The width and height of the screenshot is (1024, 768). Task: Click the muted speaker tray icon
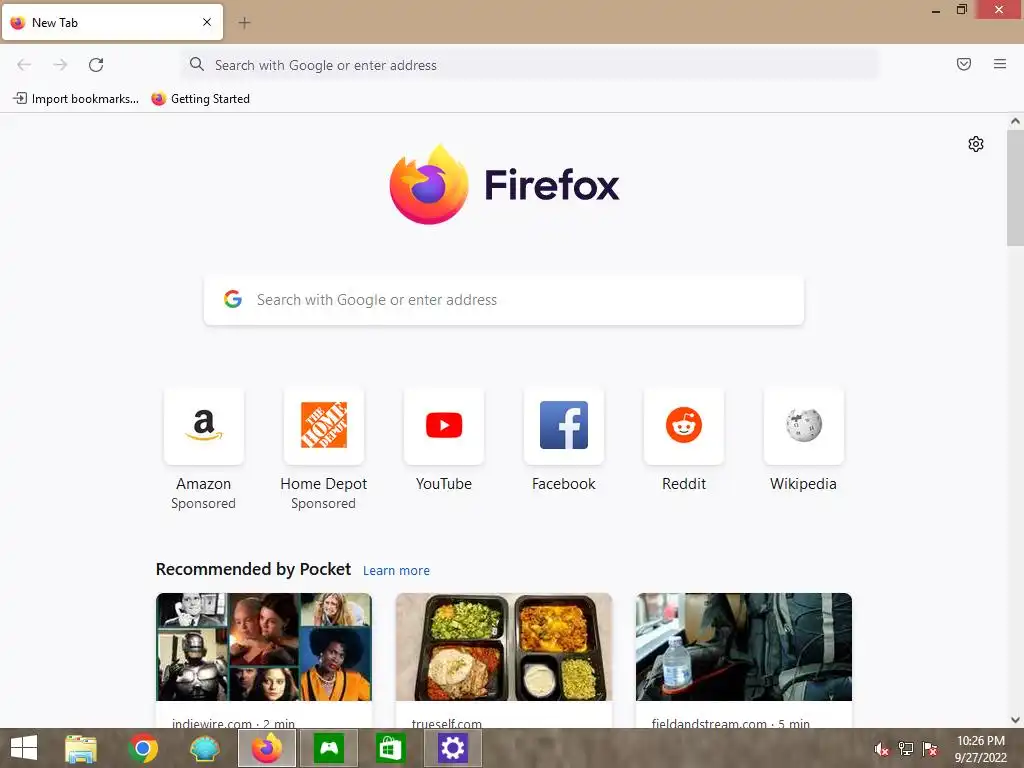point(882,749)
